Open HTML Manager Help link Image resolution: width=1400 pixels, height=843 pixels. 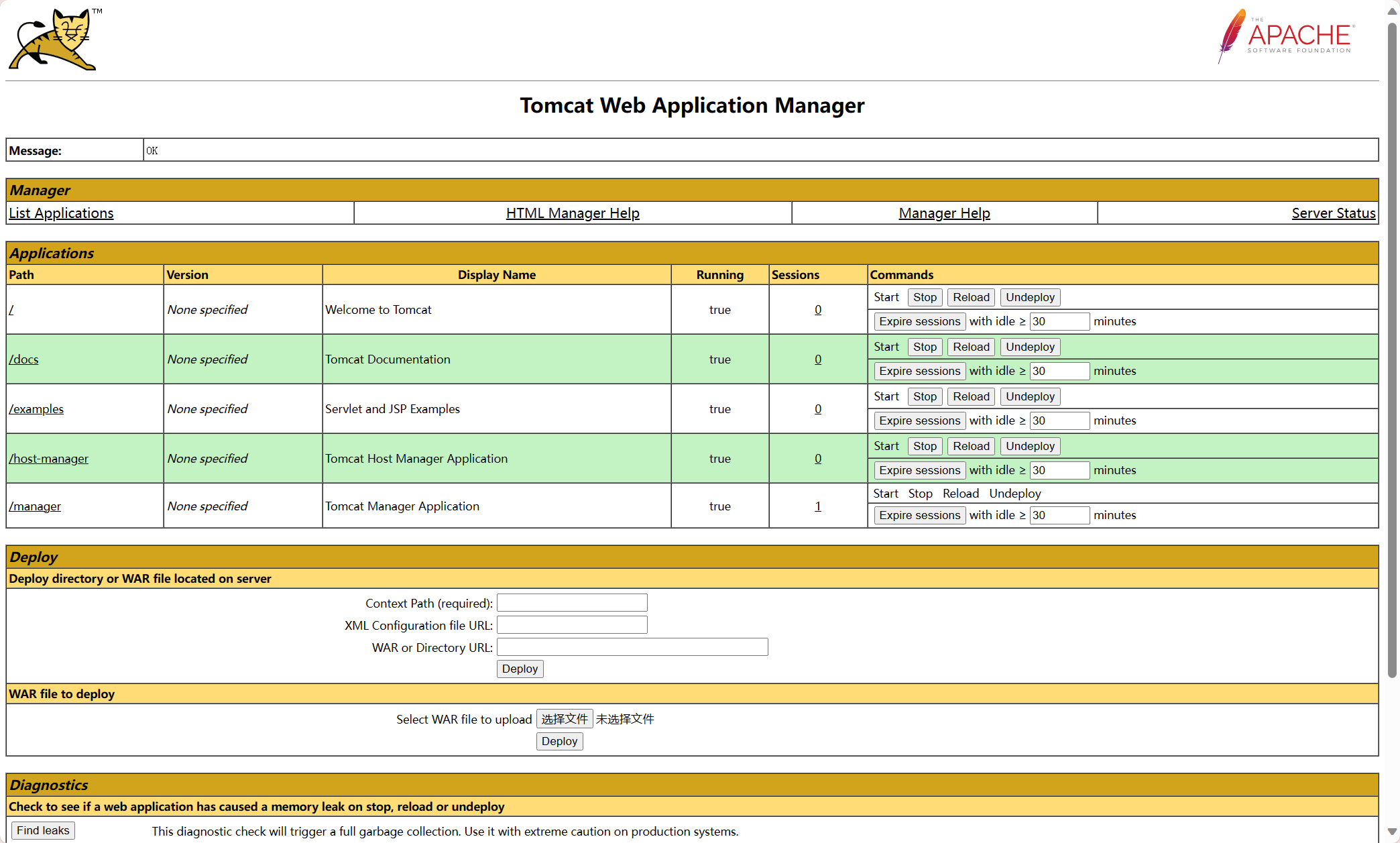[573, 213]
